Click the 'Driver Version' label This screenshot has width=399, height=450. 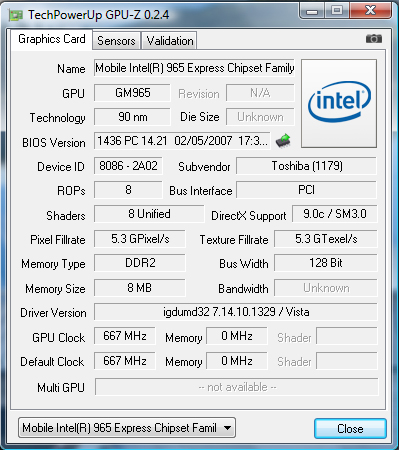coord(53,313)
